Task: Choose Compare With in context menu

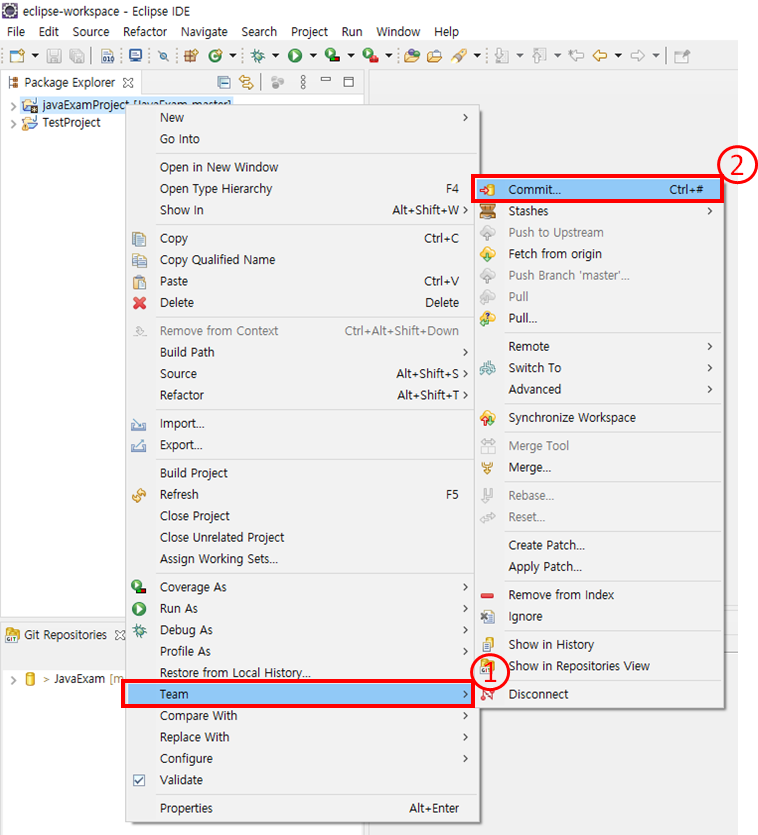Action: click(x=303, y=716)
